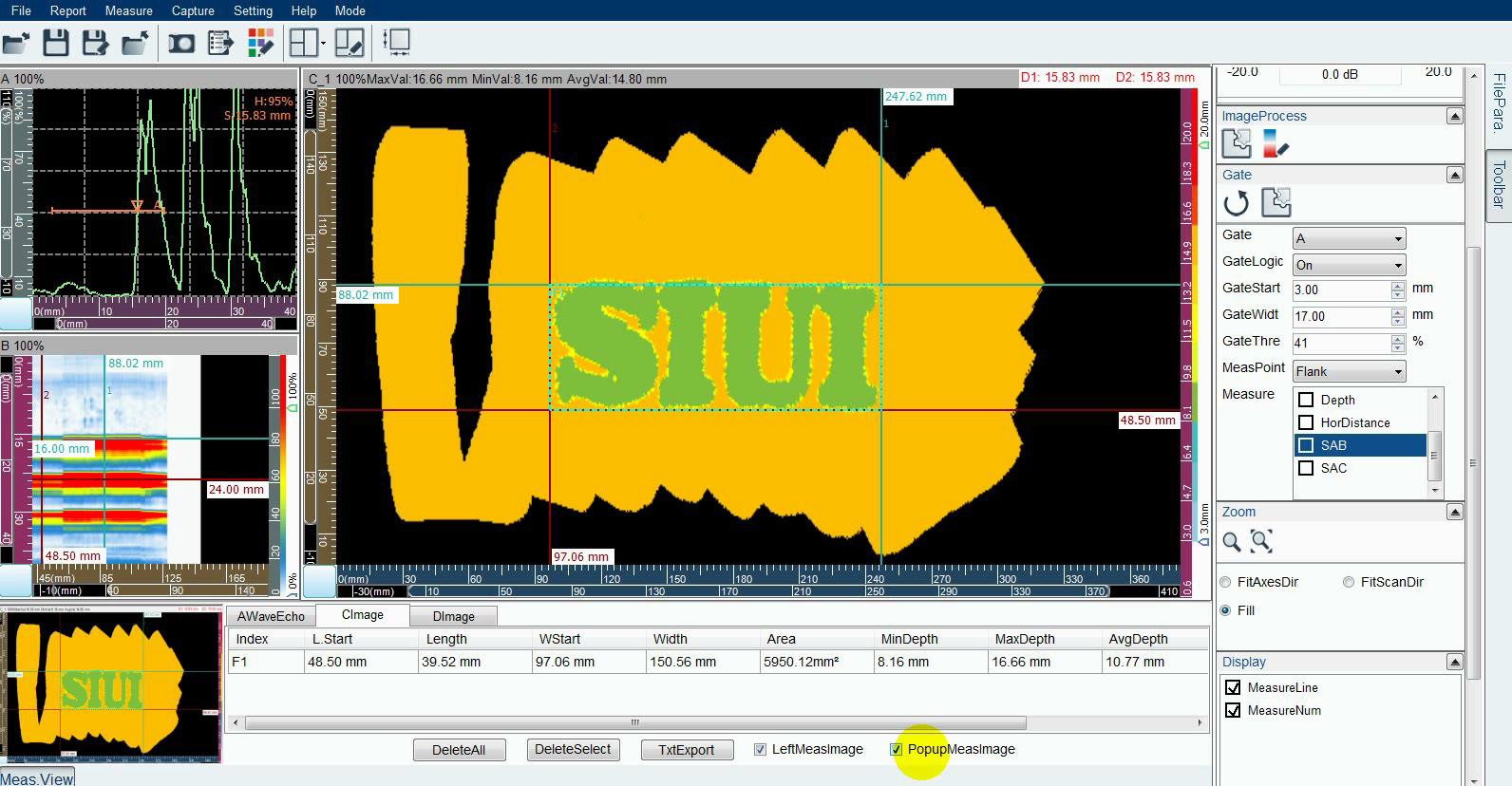Select the CImage tab

point(362,615)
